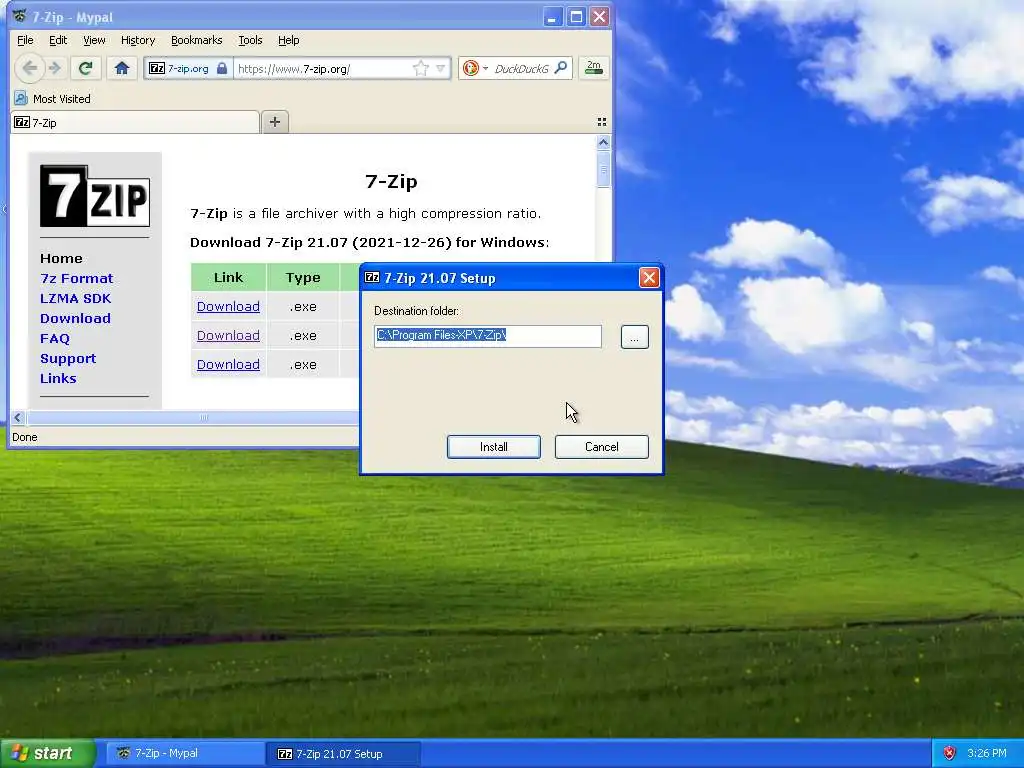The width and height of the screenshot is (1024, 768).
Task: Click the browser Forward arrow button
Action: pos(55,68)
